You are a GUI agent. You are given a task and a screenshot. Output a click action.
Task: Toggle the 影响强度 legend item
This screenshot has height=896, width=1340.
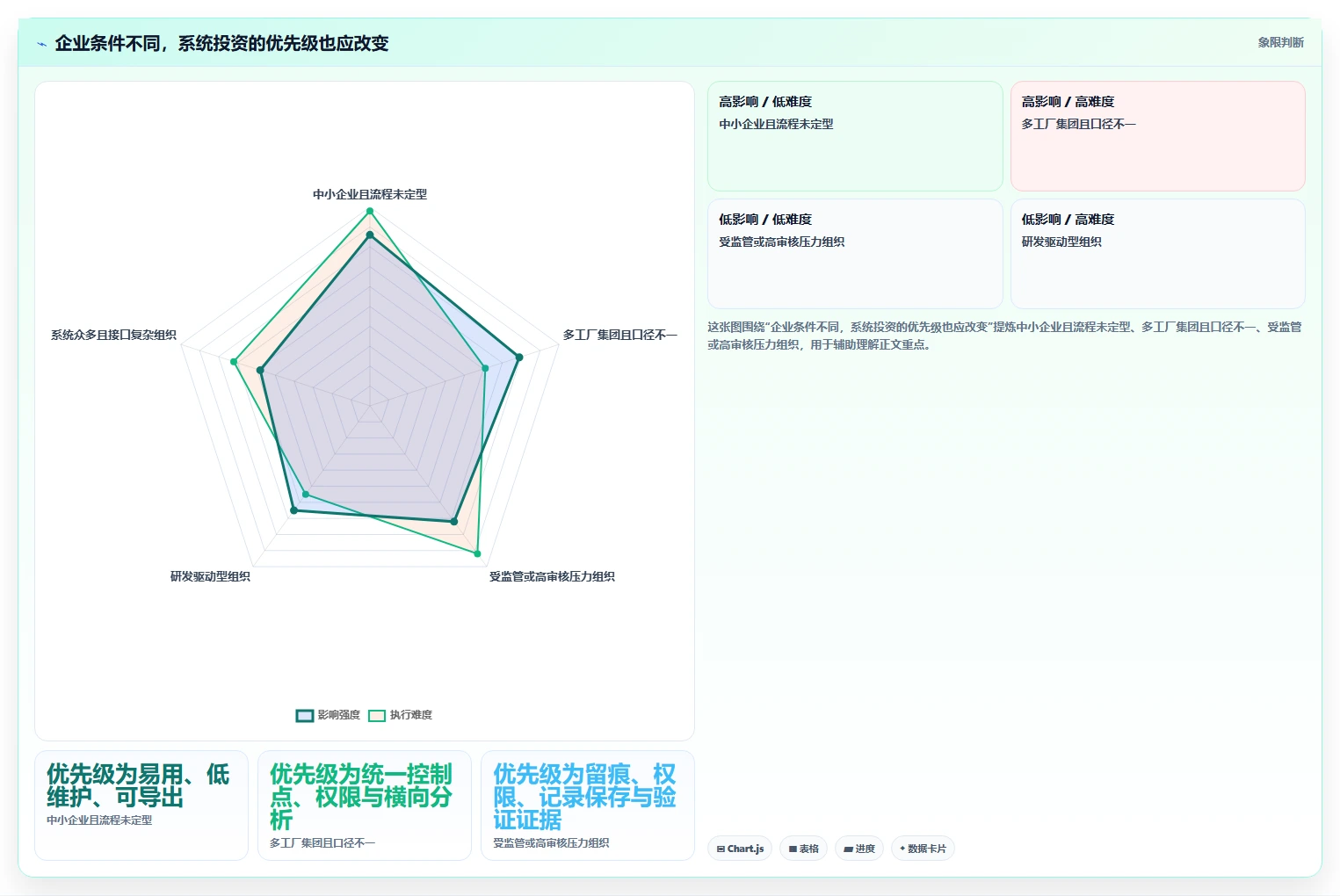point(329,715)
